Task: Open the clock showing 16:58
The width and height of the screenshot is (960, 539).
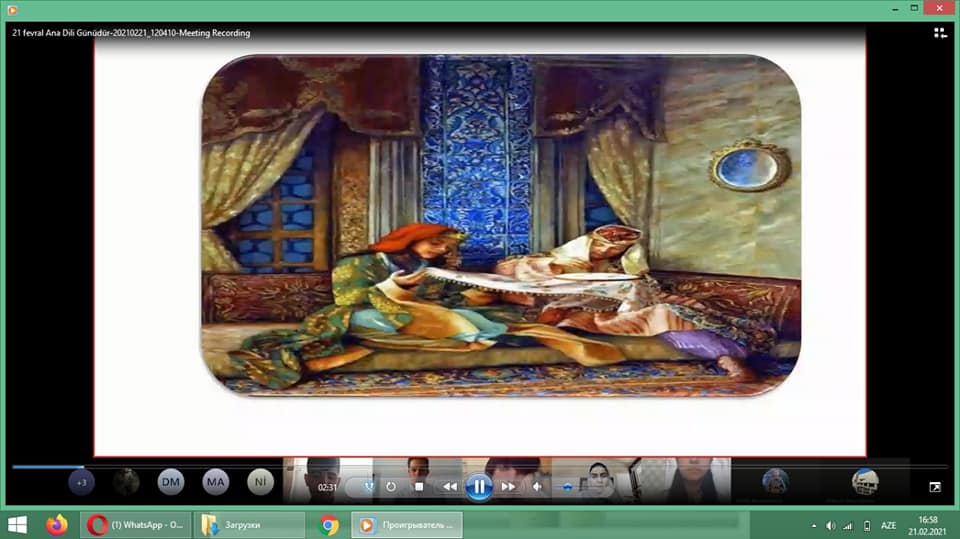Action: pyautogui.click(x=927, y=526)
